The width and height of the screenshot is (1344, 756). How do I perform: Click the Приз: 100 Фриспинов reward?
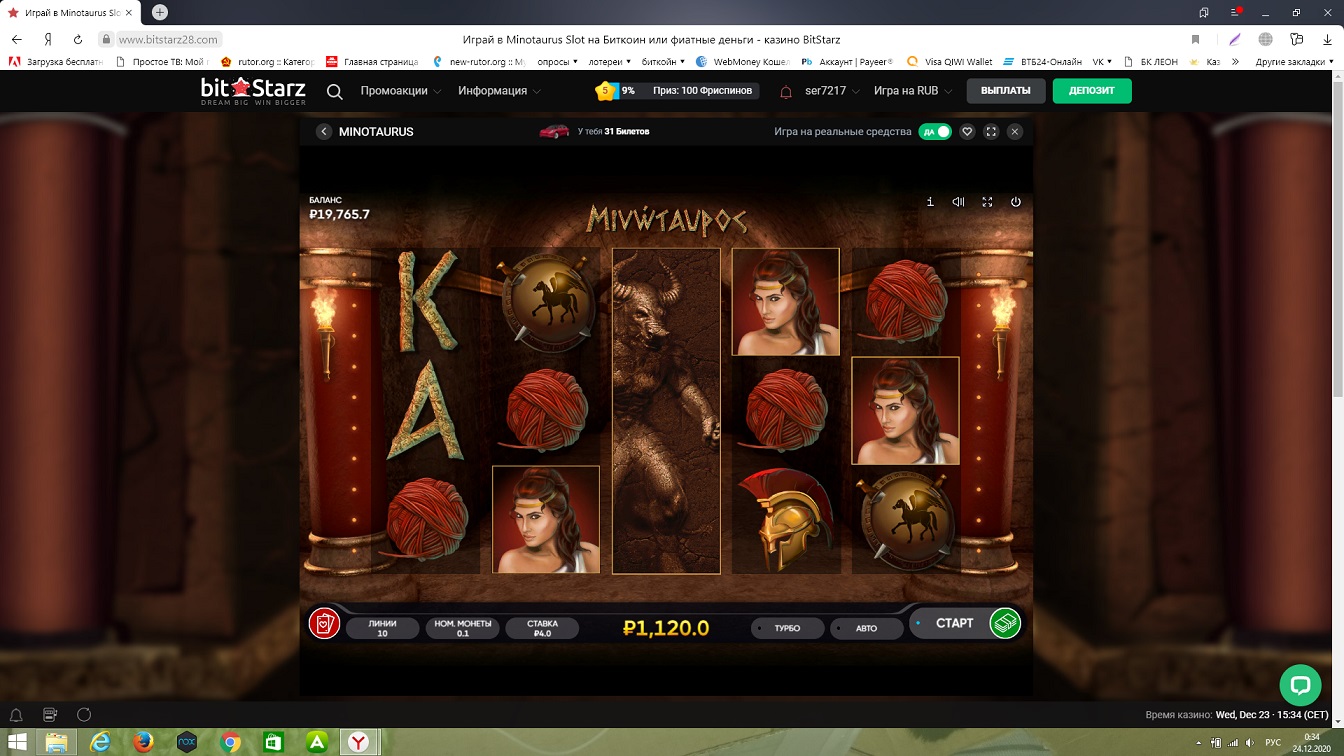point(703,91)
